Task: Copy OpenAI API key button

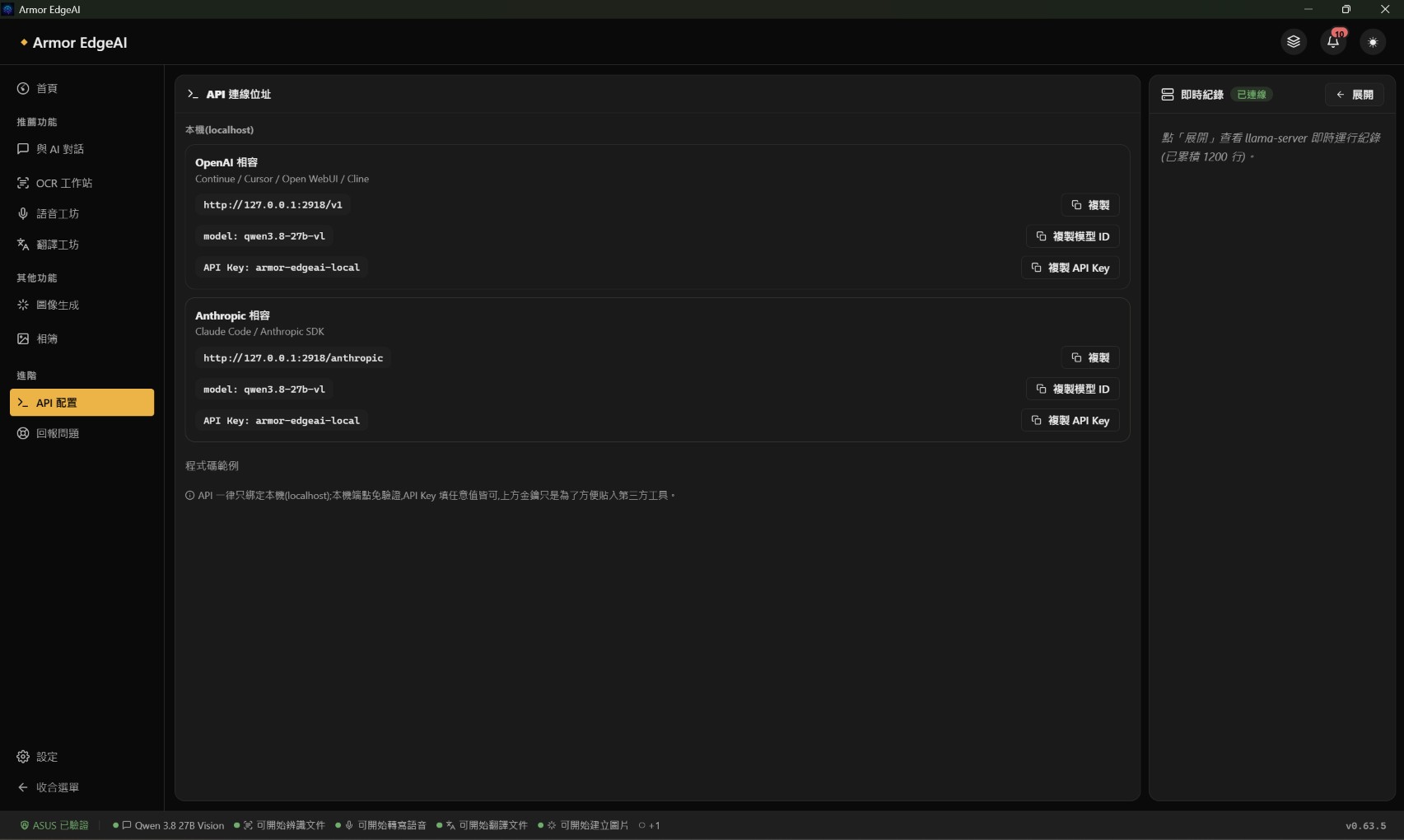Action: [x=1070, y=268]
